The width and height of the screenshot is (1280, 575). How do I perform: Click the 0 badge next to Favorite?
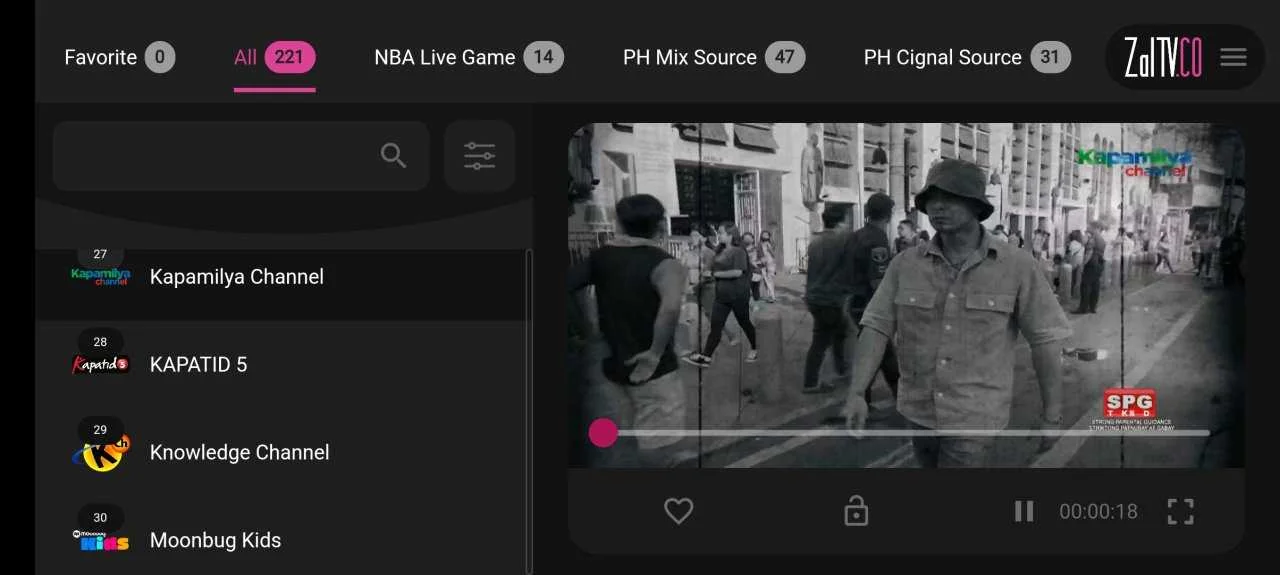click(x=160, y=57)
